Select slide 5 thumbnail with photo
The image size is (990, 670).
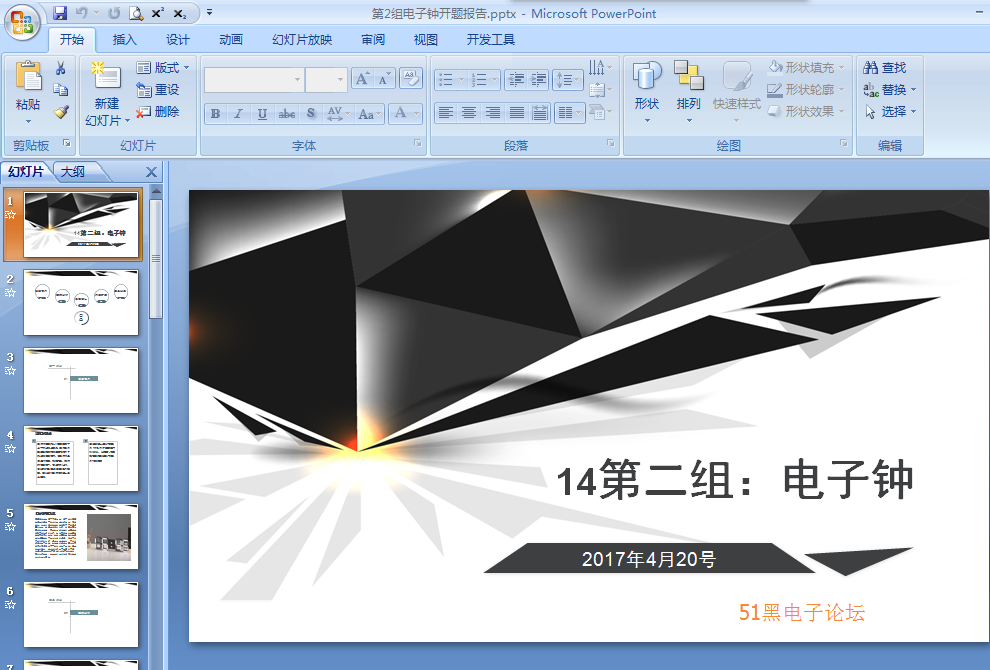pyautogui.click(x=81, y=537)
